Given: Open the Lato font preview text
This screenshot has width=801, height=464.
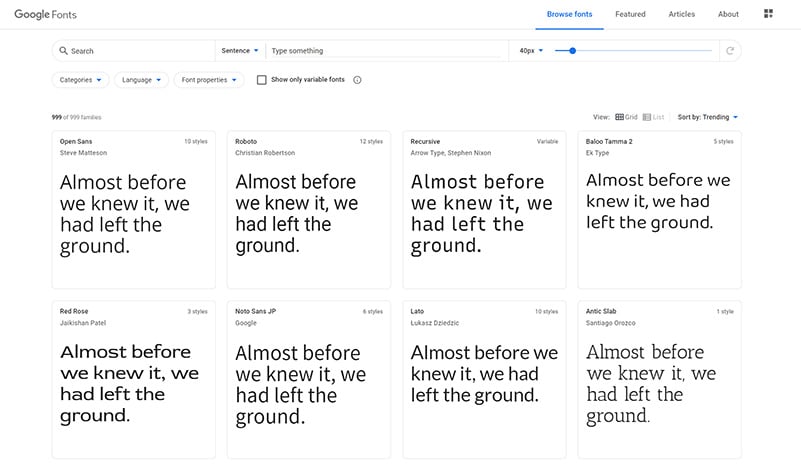Looking at the screenshot, I should click(484, 374).
